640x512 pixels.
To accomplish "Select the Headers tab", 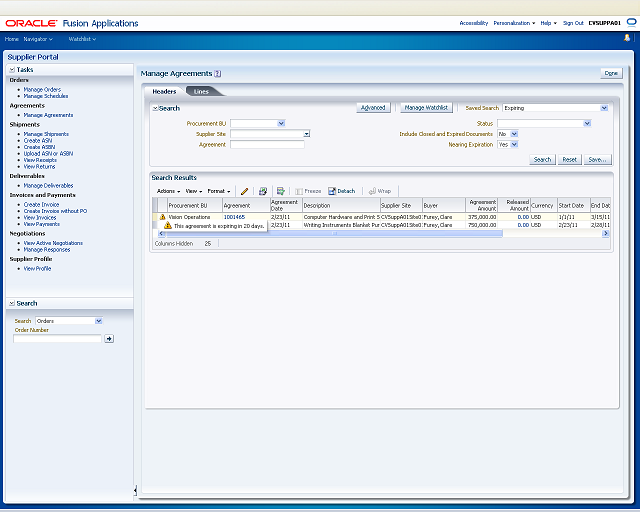I will (x=164, y=91).
